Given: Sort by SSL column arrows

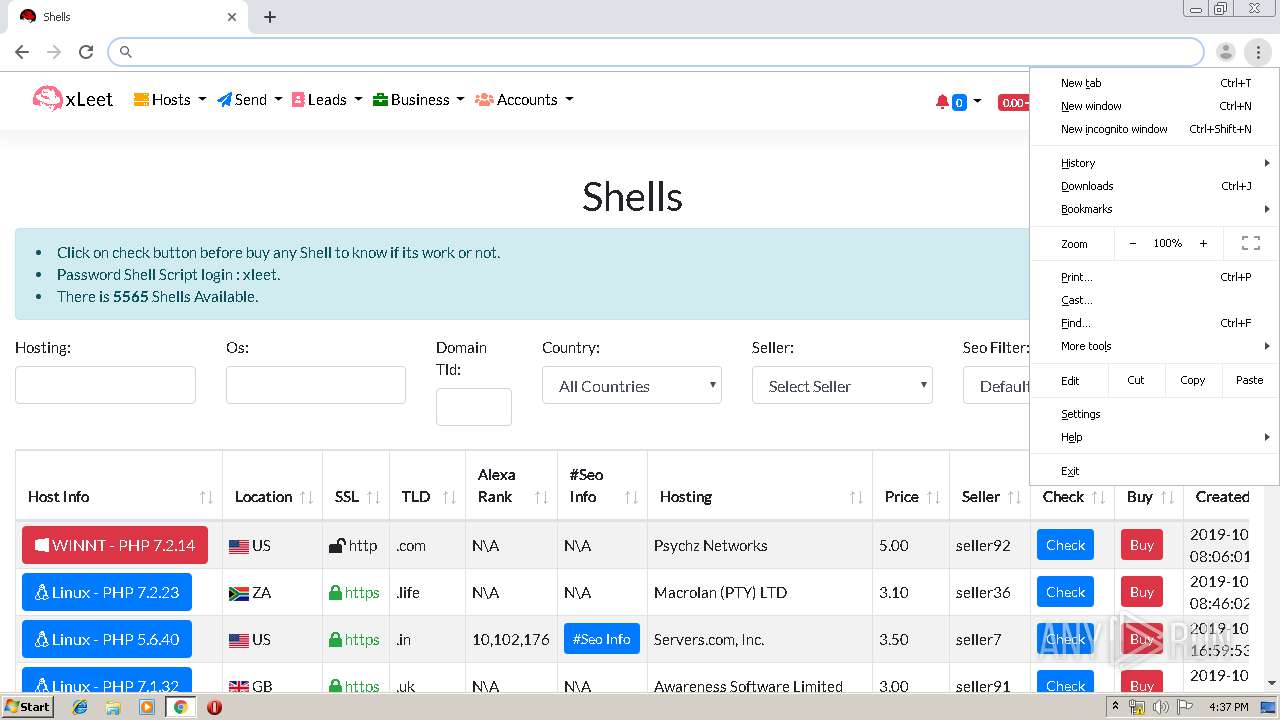Looking at the screenshot, I should click(373, 497).
